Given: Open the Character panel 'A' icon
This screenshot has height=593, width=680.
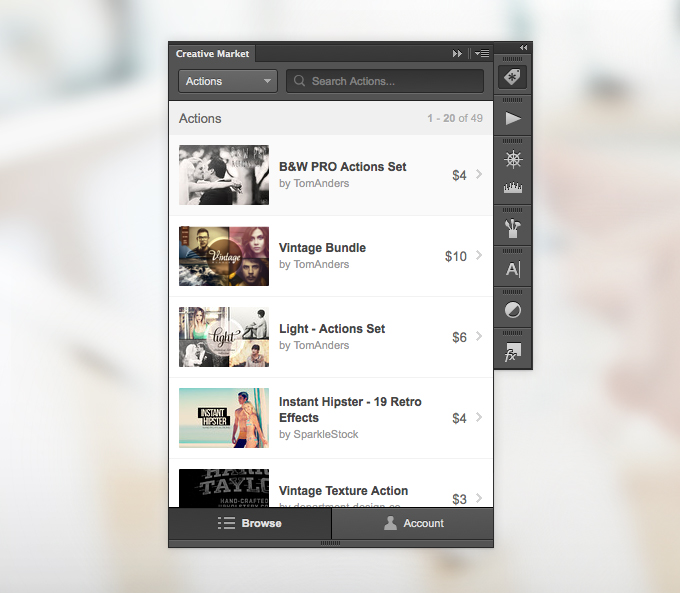Looking at the screenshot, I should (x=513, y=269).
